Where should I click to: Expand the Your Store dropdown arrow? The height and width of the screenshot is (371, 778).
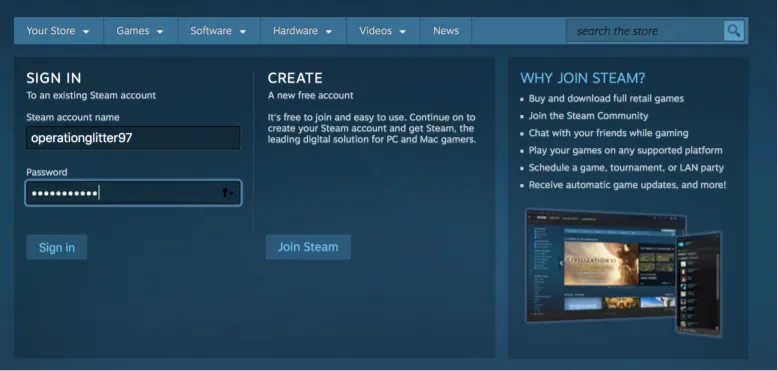[86, 31]
